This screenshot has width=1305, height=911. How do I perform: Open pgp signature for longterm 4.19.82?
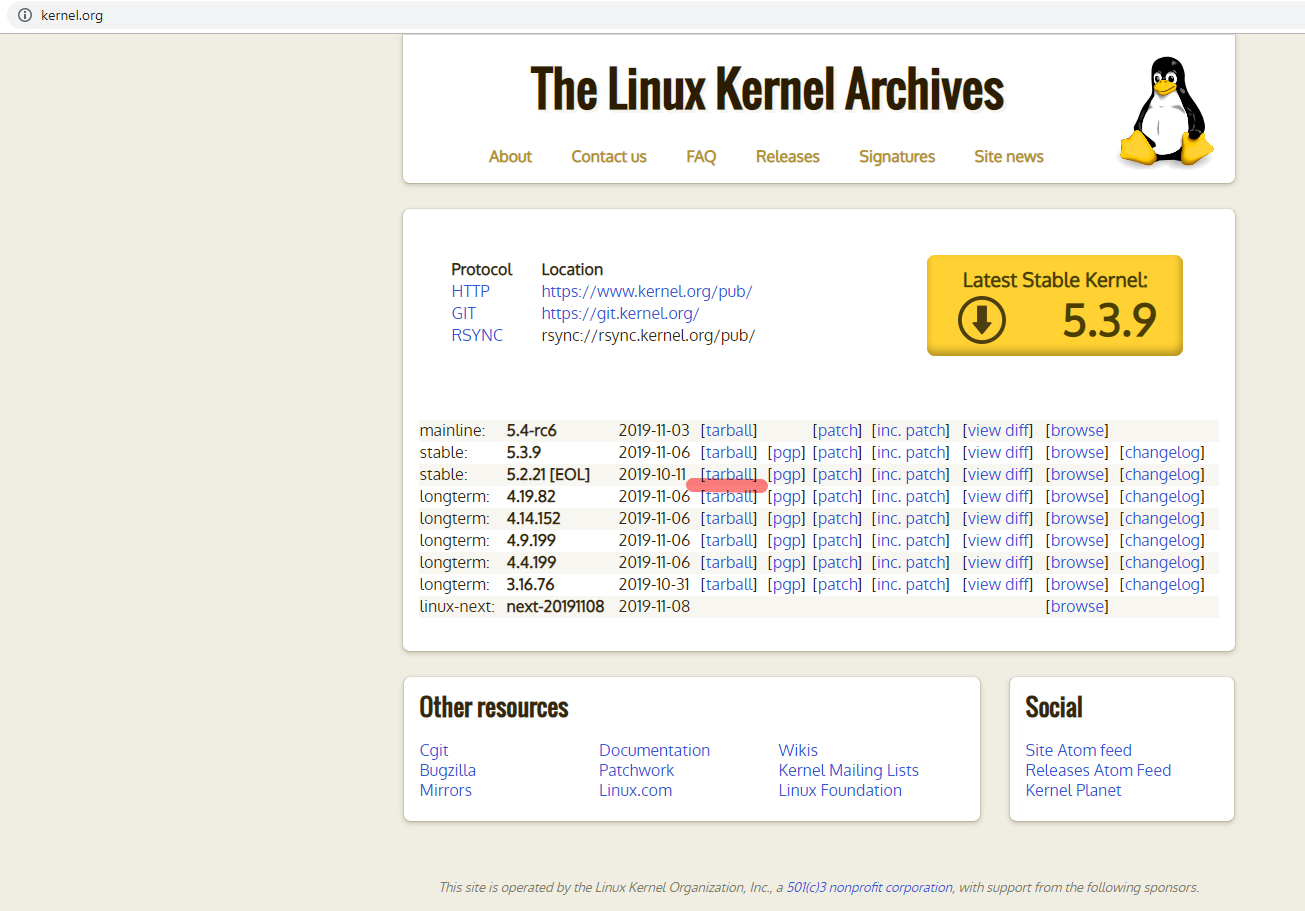point(787,496)
